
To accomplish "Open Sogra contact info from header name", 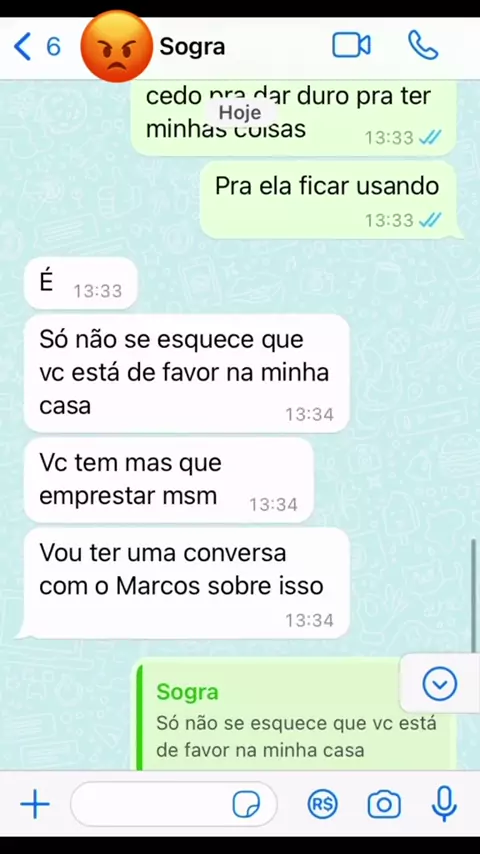I will [192, 47].
